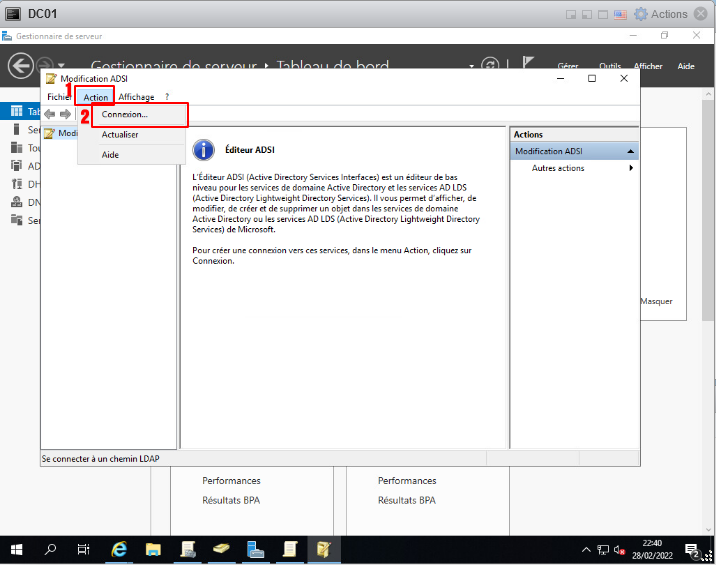Image resolution: width=716 pixels, height=565 pixels.
Task: Open taskbar search magnifier
Action: 51,549
